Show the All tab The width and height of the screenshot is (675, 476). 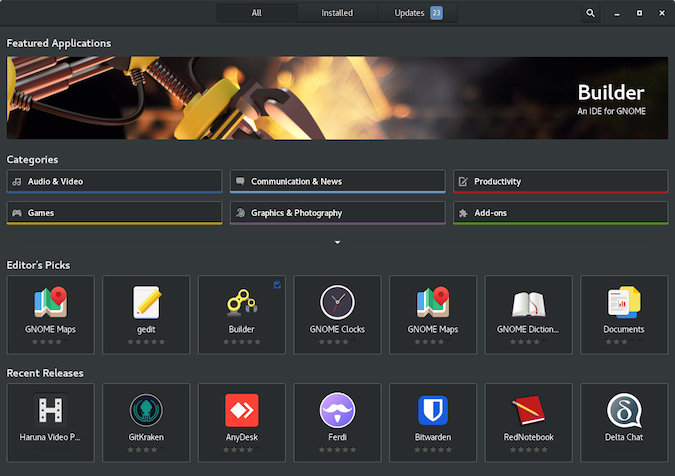256,13
